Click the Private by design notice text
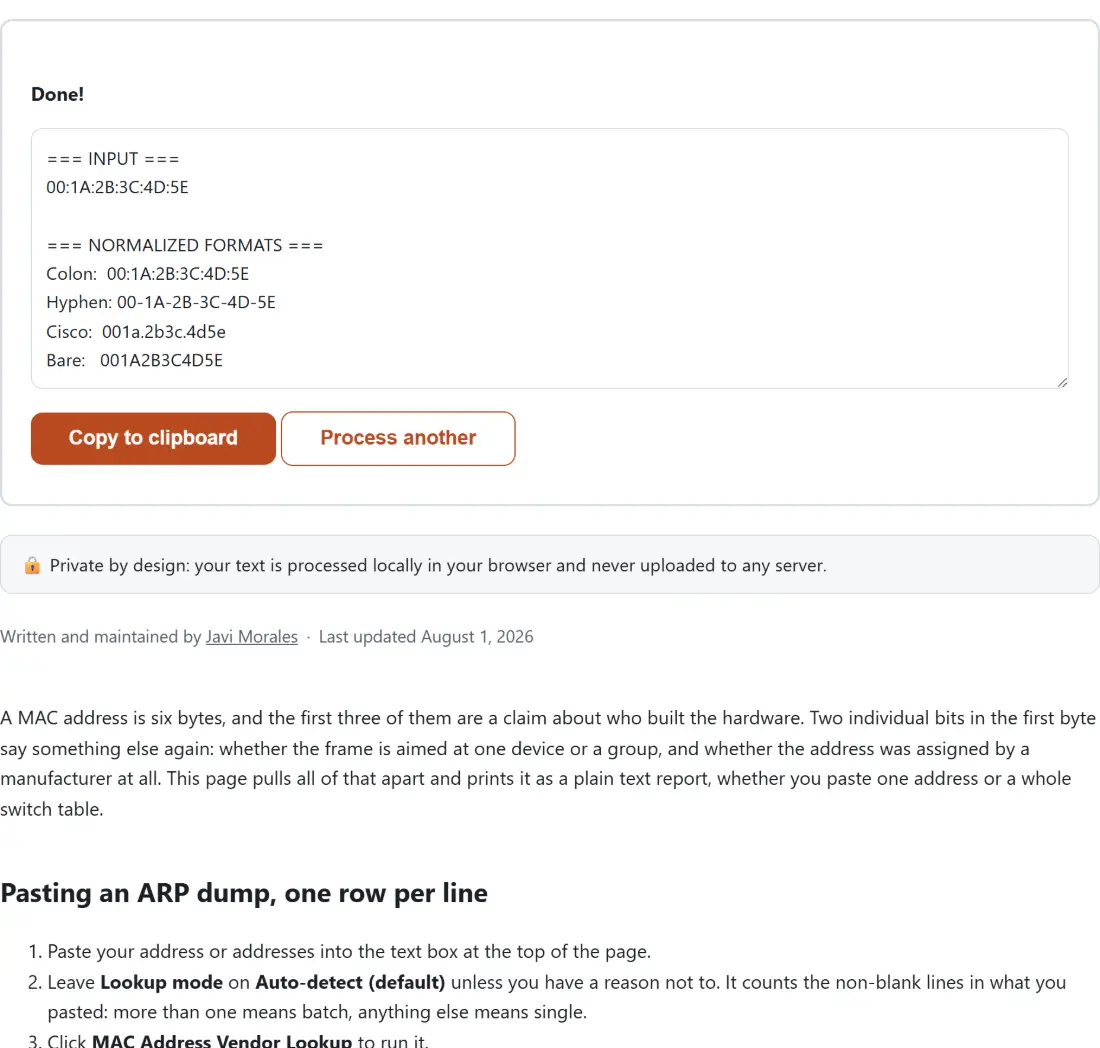The height and width of the screenshot is (1048, 1100). [438, 565]
